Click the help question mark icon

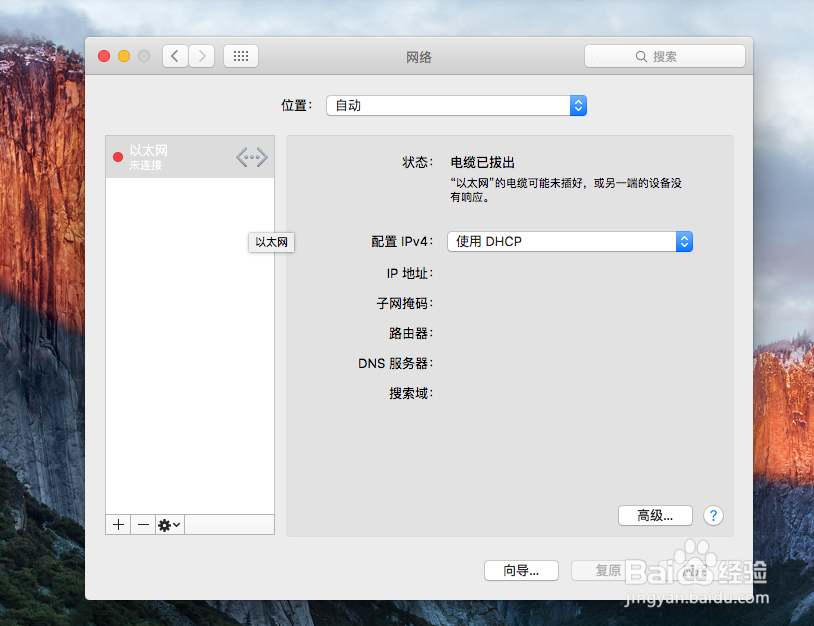click(713, 515)
